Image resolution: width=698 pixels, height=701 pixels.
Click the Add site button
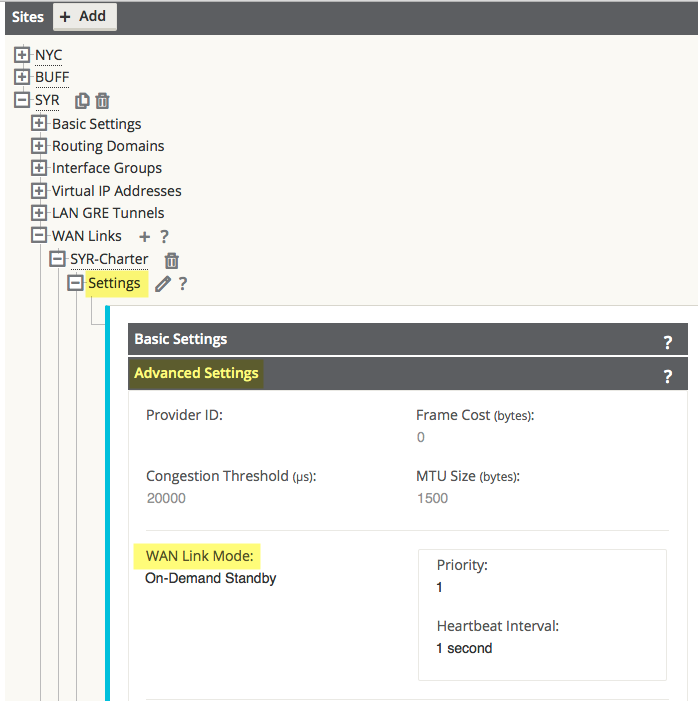point(85,17)
